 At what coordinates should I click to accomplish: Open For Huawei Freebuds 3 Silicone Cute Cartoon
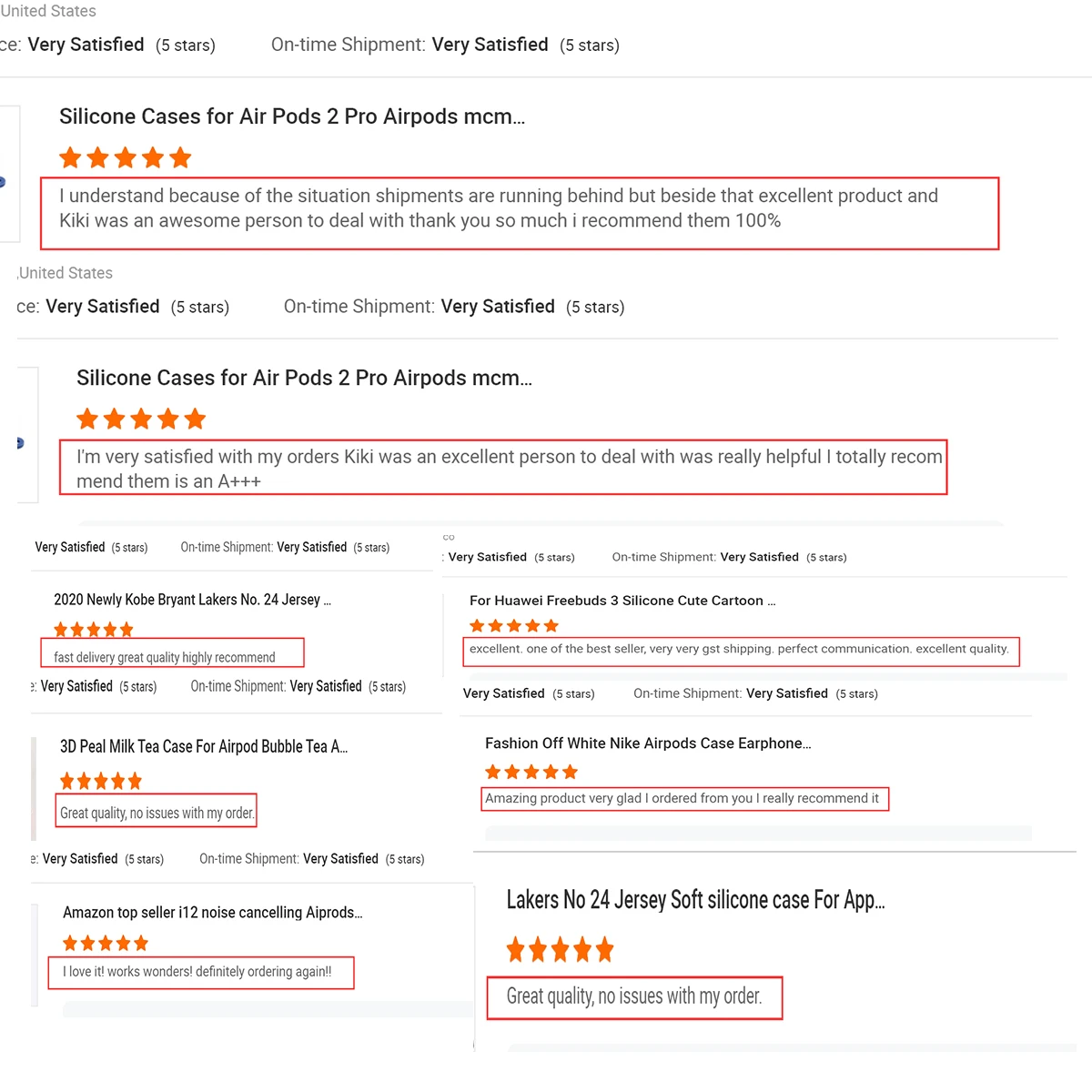[622, 601]
